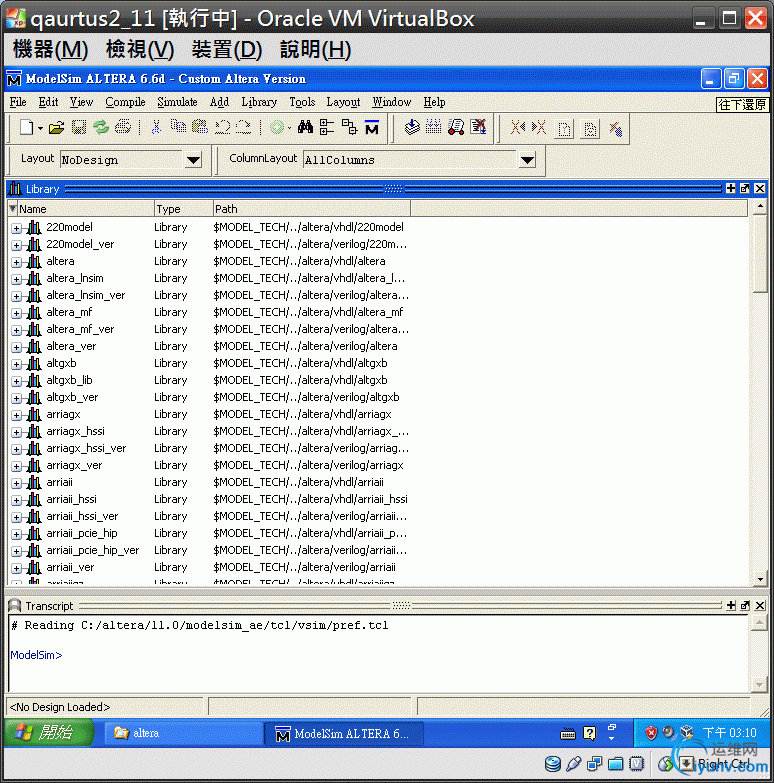Click the New file toolbar icon
Image resolution: width=774 pixels, height=783 pixels.
(26, 128)
